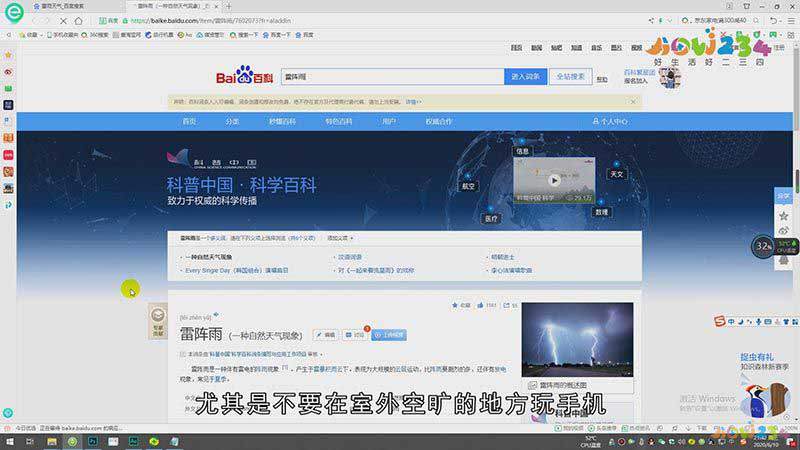This screenshot has height=450, width=800.
Task: Click the 360 browser logo
Action: [x=14, y=12]
